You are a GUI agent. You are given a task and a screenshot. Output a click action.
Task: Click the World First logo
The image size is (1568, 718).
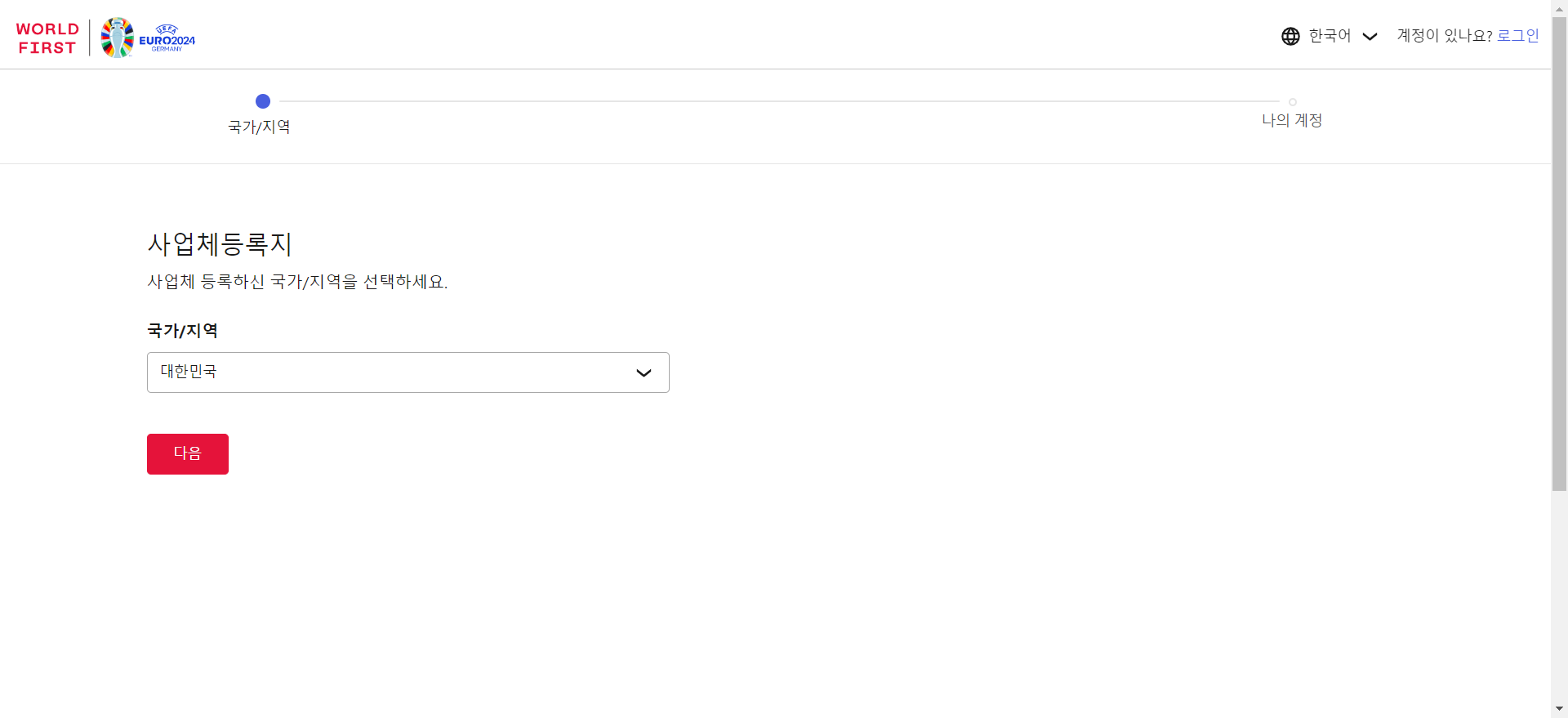pos(47,38)
